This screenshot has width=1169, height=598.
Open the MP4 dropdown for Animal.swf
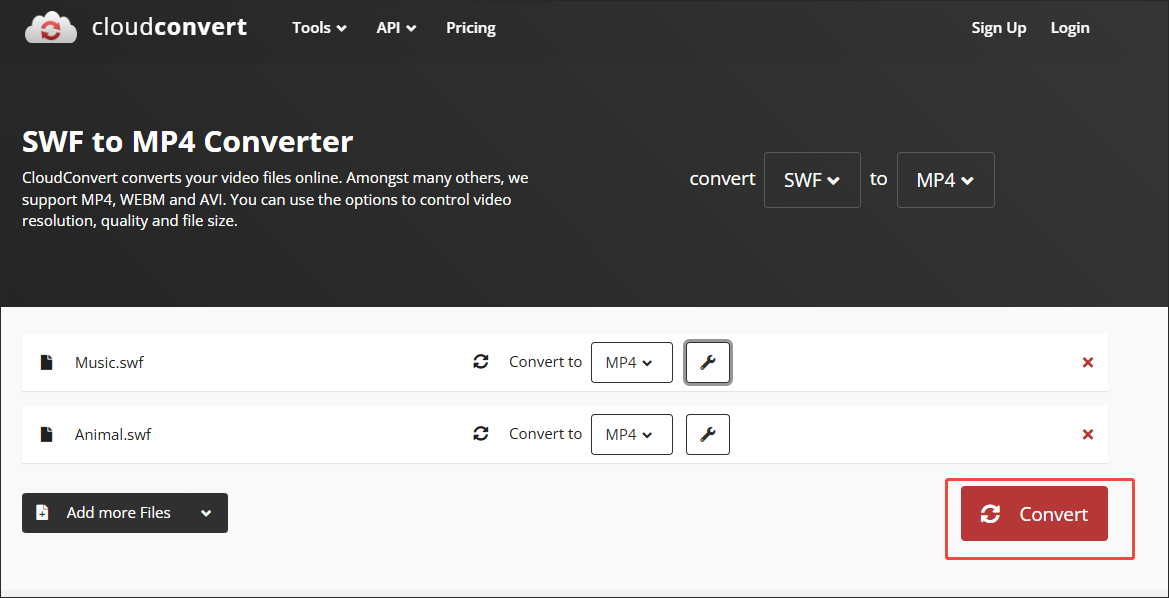[631, 434]
